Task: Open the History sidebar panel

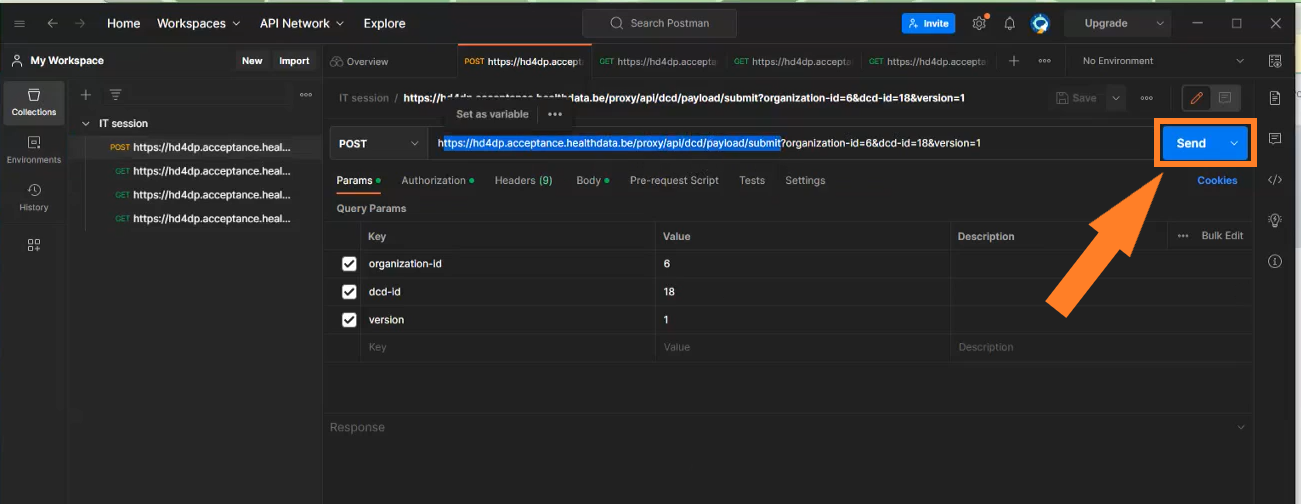Action: tap(34, 197)
